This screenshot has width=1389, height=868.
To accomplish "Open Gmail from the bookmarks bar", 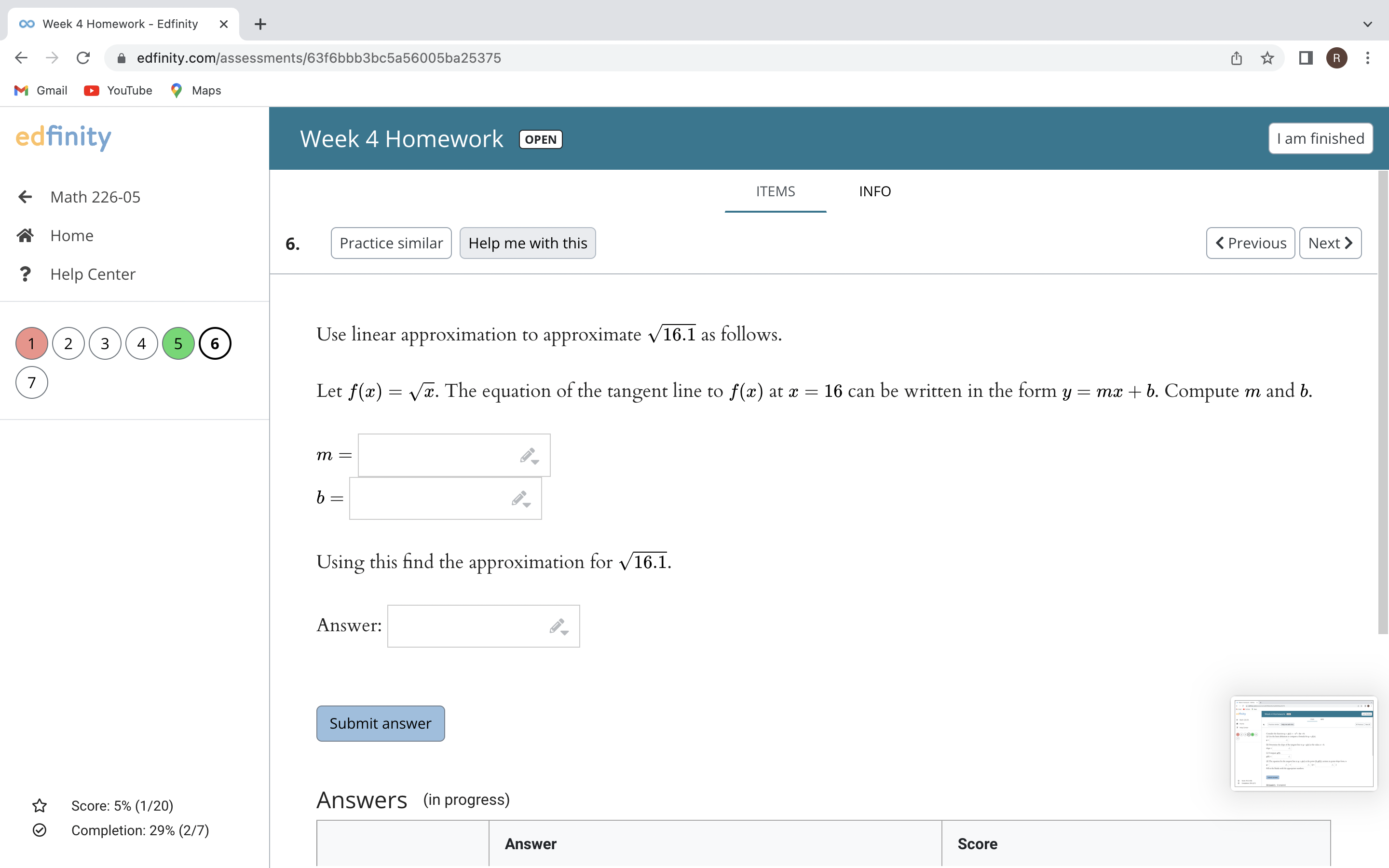I will [x=39, y=90].
